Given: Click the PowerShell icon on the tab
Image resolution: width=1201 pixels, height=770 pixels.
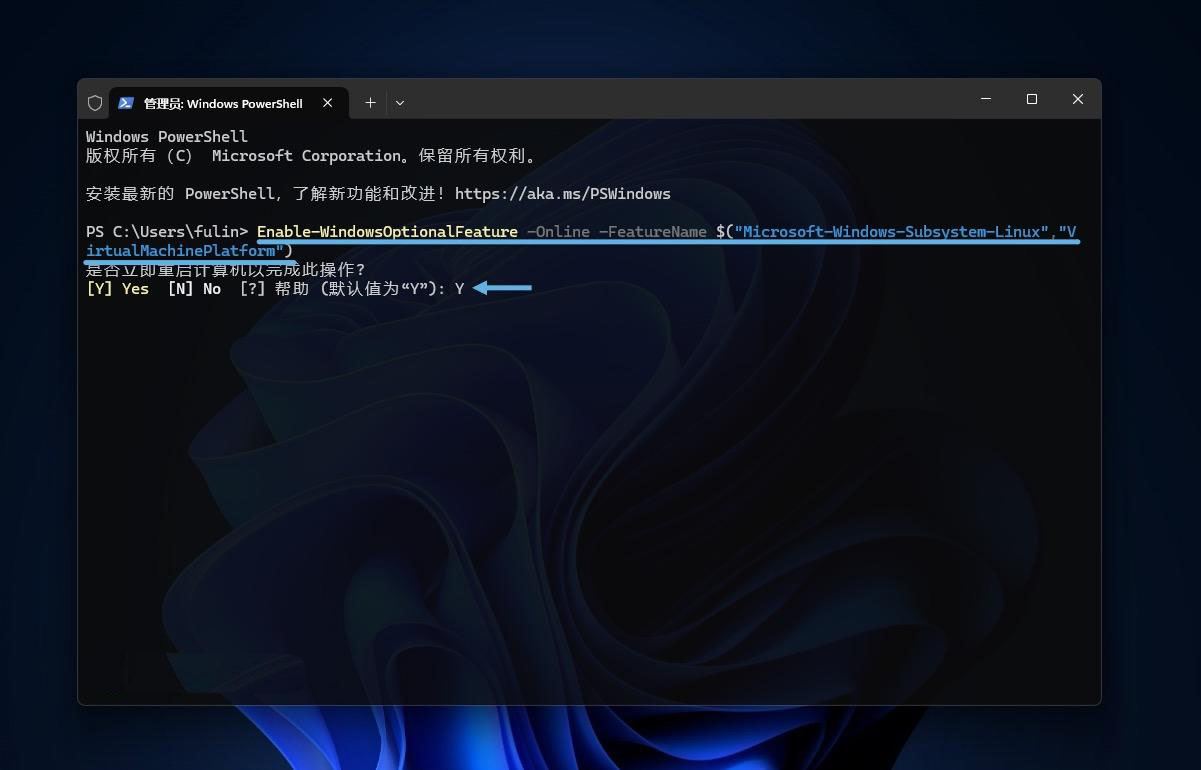Looking at the screenshot, I should 126,103.
